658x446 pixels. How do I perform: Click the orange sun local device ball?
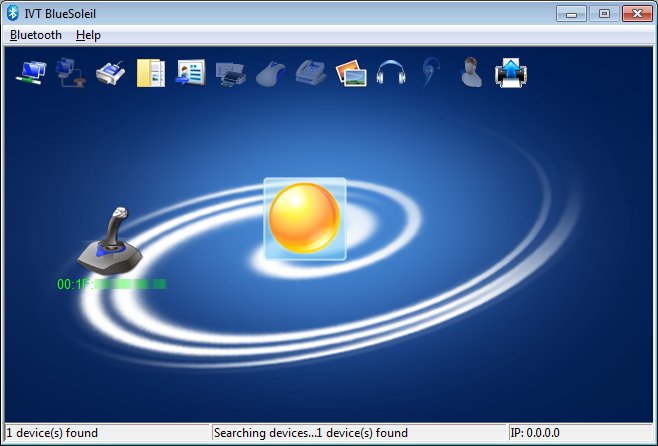pos(305,219)
